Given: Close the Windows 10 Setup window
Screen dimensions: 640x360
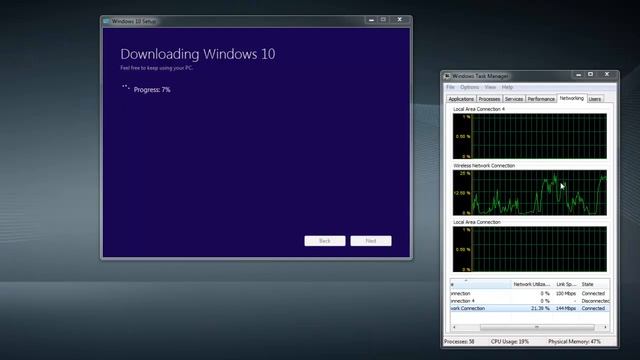Looking at the screenshot, I should click(400, 20).
